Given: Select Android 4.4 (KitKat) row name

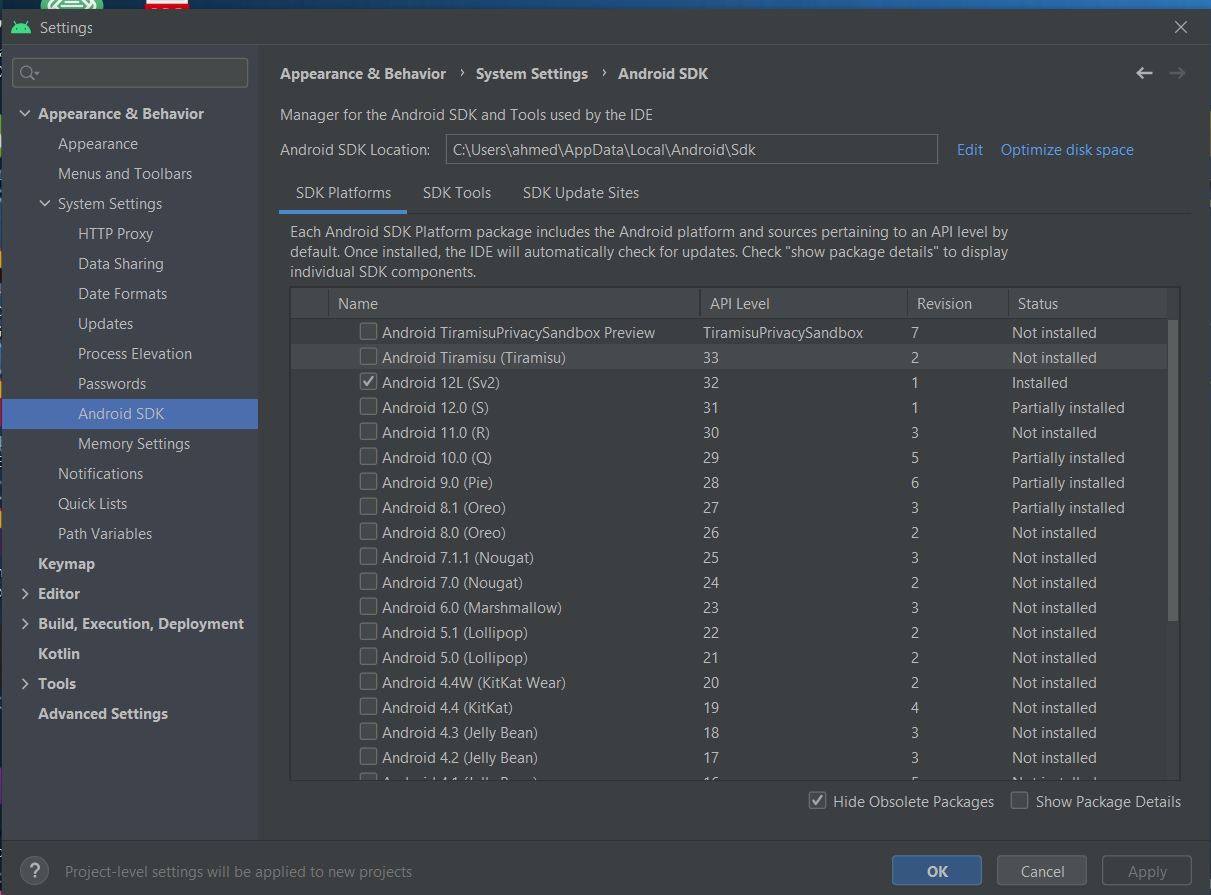Looking at the screenshot, I should tap(447, 707).
